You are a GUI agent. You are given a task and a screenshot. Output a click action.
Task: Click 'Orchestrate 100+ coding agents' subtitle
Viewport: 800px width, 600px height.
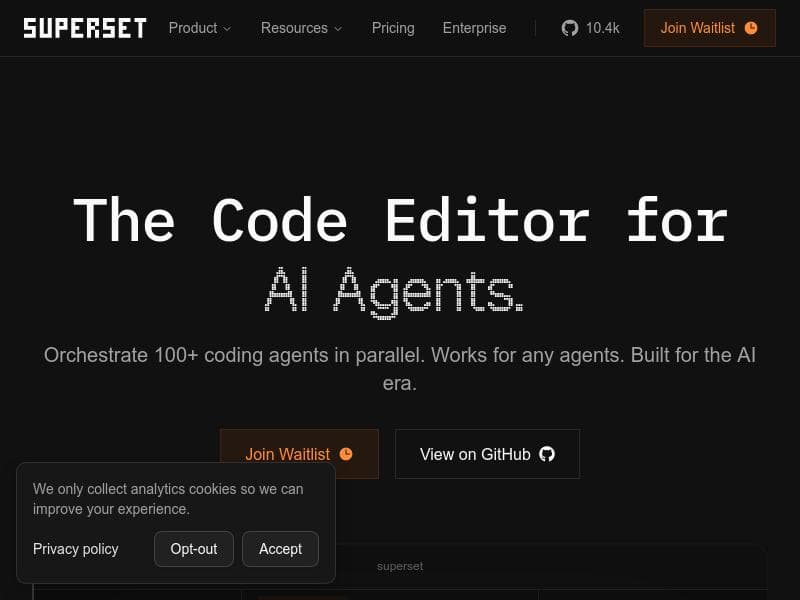[400, 369]
